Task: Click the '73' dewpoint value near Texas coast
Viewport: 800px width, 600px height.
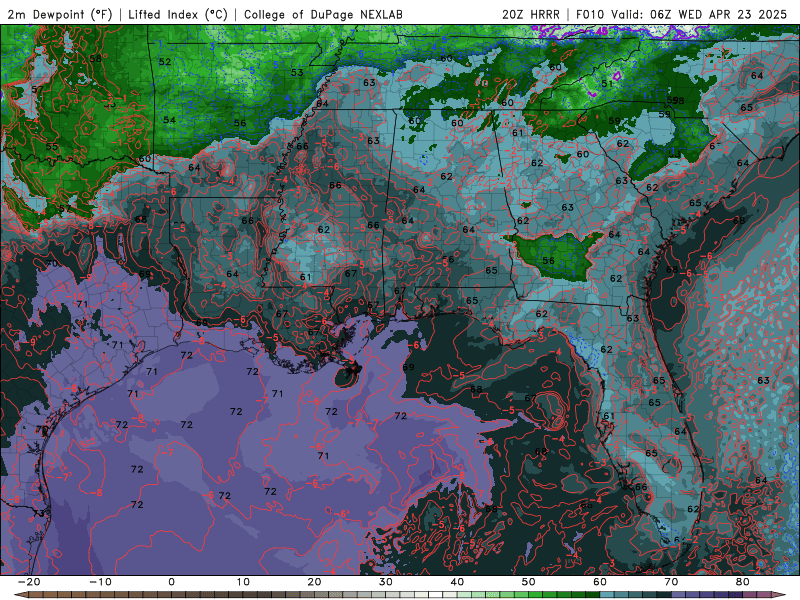Action: 39,513
